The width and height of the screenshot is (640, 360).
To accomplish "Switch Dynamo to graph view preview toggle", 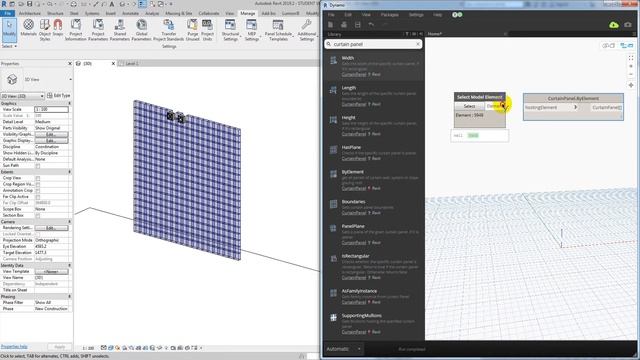I will (x=627, y=45).
